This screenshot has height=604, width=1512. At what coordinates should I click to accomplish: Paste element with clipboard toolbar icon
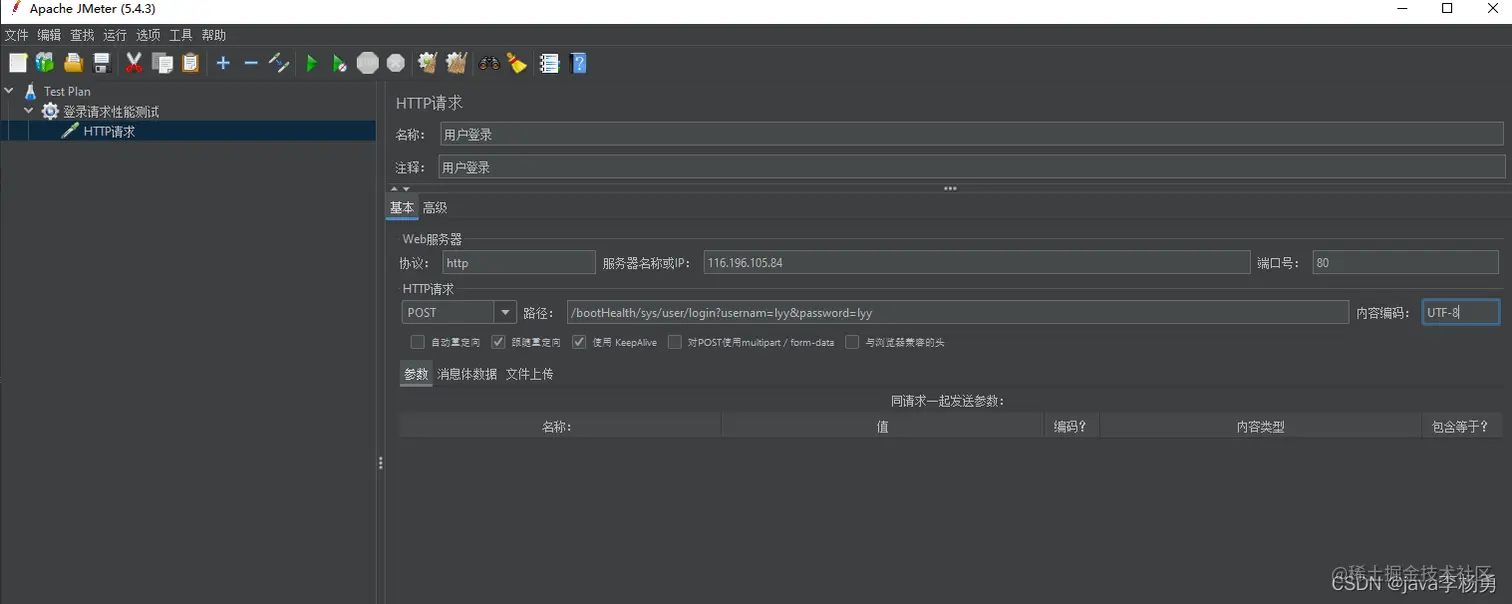(190, 63)
